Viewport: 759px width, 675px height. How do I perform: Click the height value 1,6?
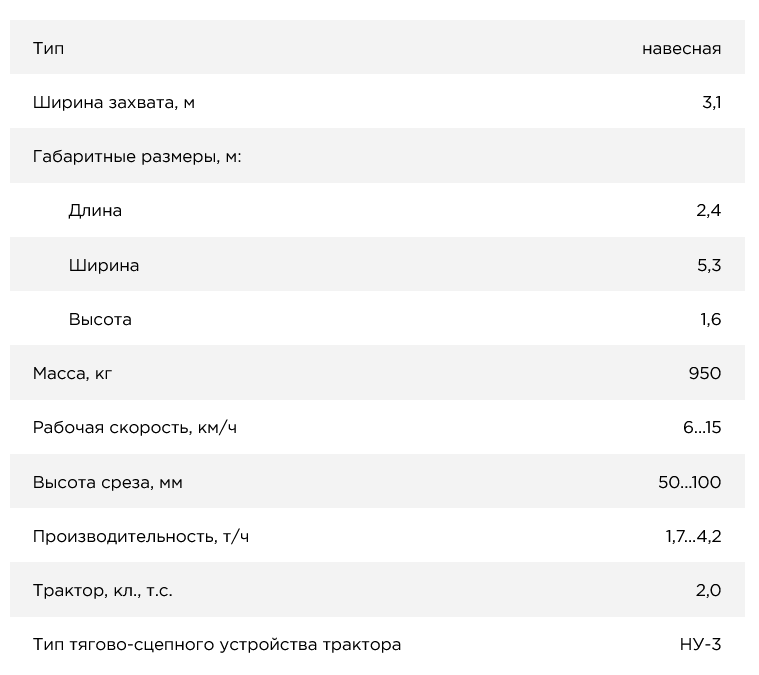click(x=710, y=319)
